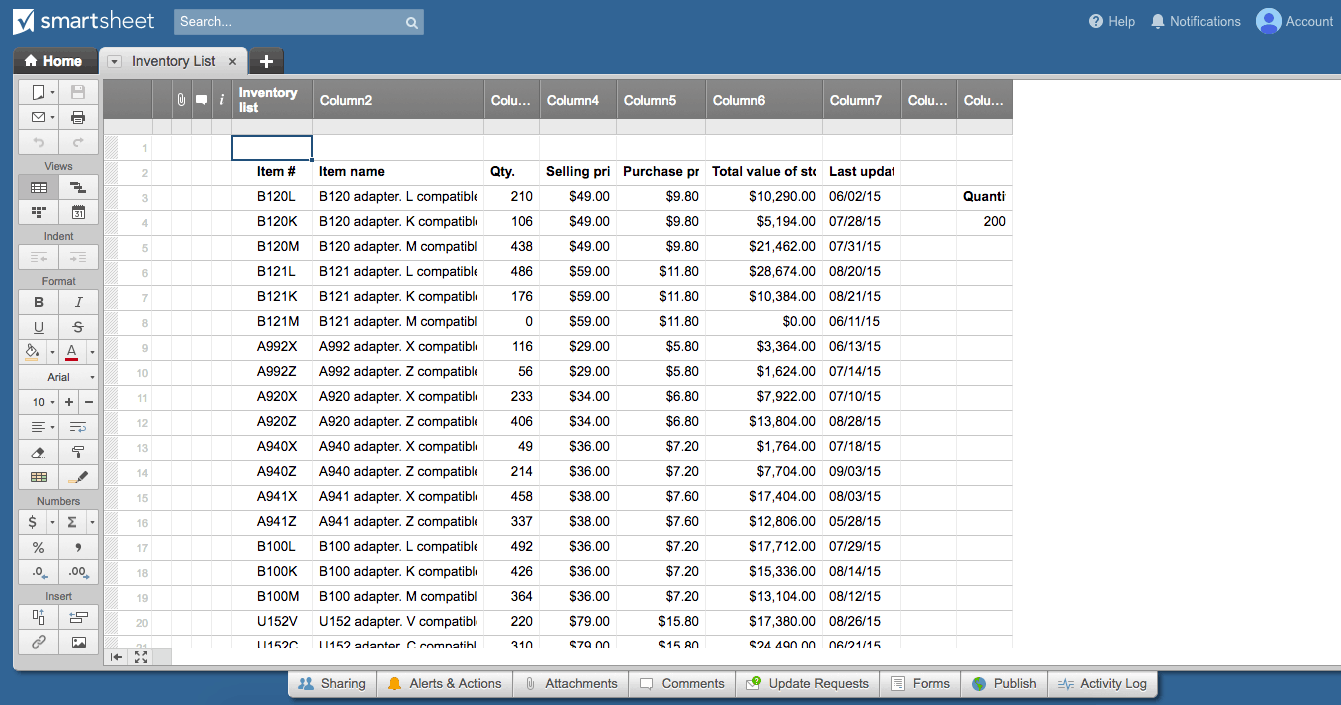Image resolution: width=1341 pixels, height=705 pixels.
Task: Click the insert hyperlink icon
Action: [x=39, y=642]
